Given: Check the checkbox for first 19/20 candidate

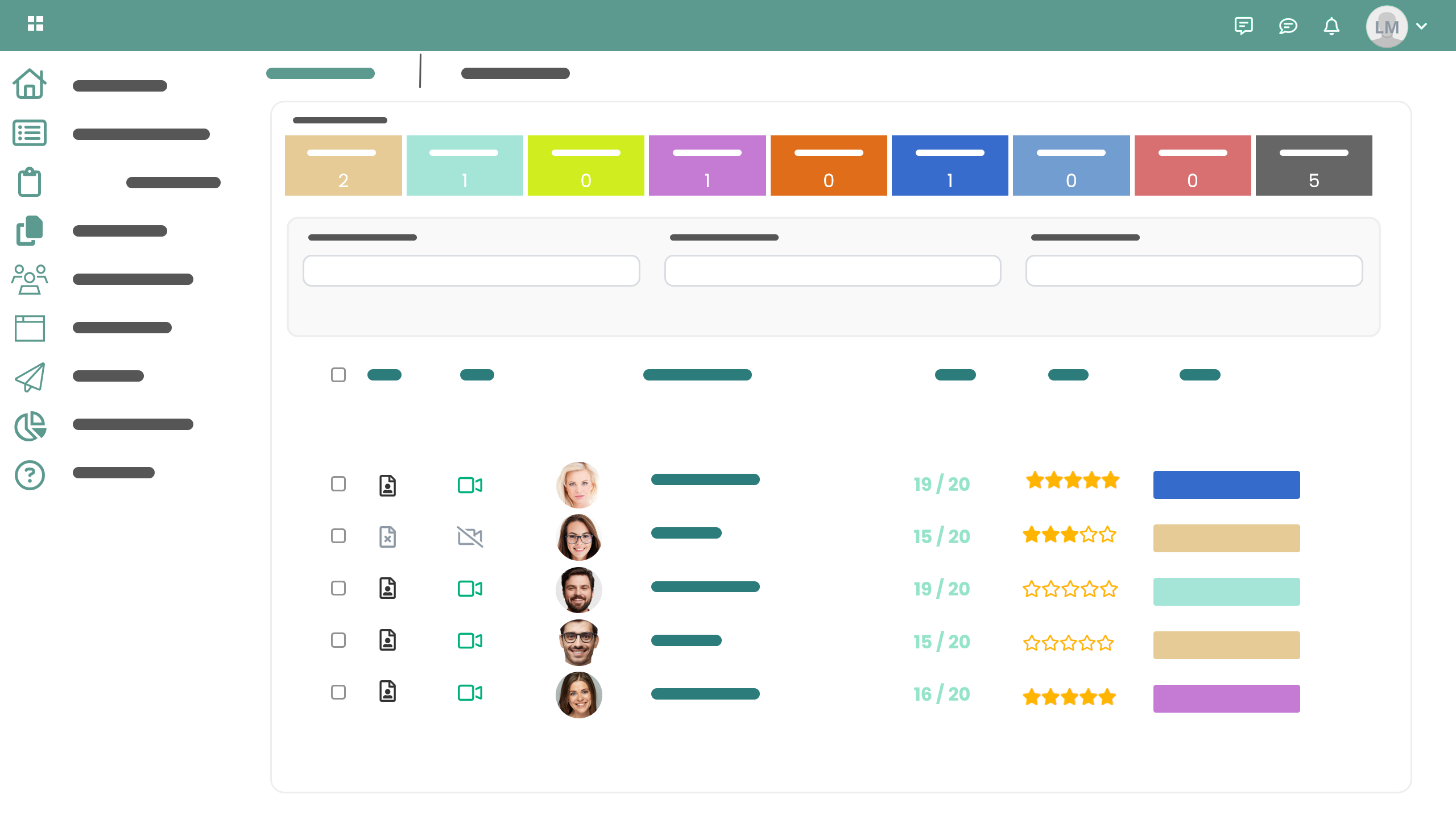Looking at the screenshot, I should tap(338, 484).
